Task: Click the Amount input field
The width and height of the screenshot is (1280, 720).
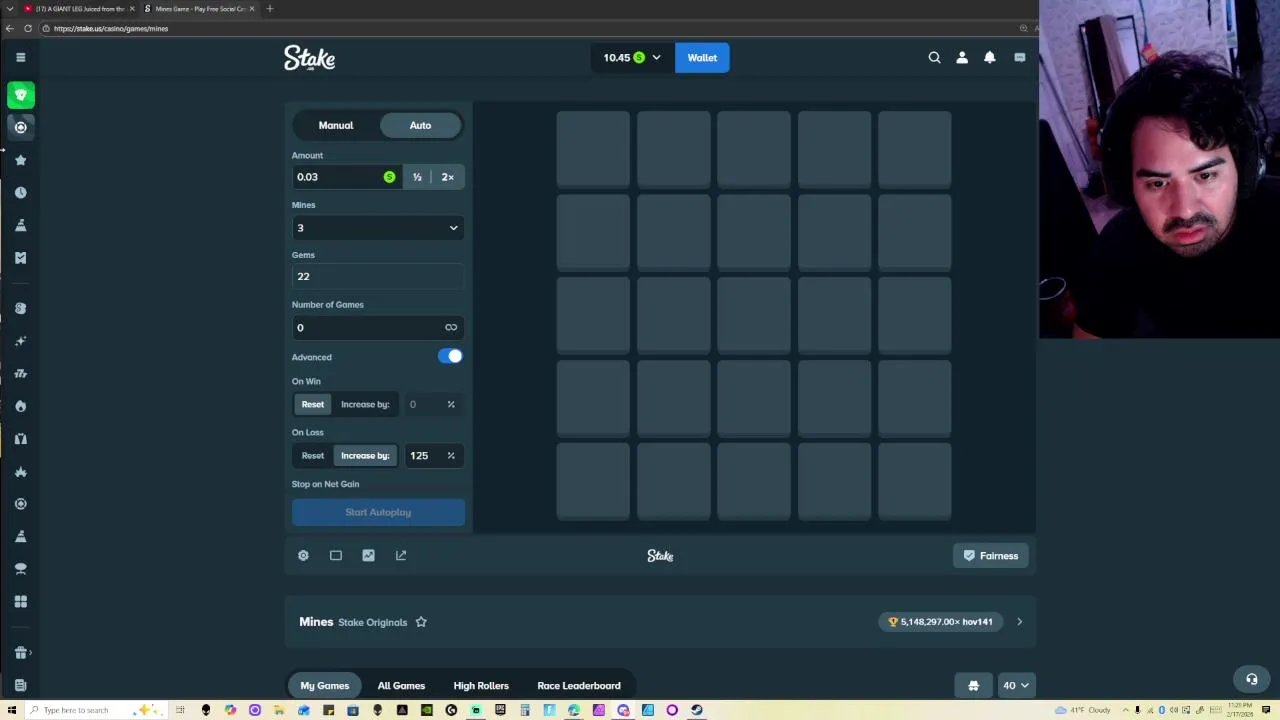Action: coord(345,177)
